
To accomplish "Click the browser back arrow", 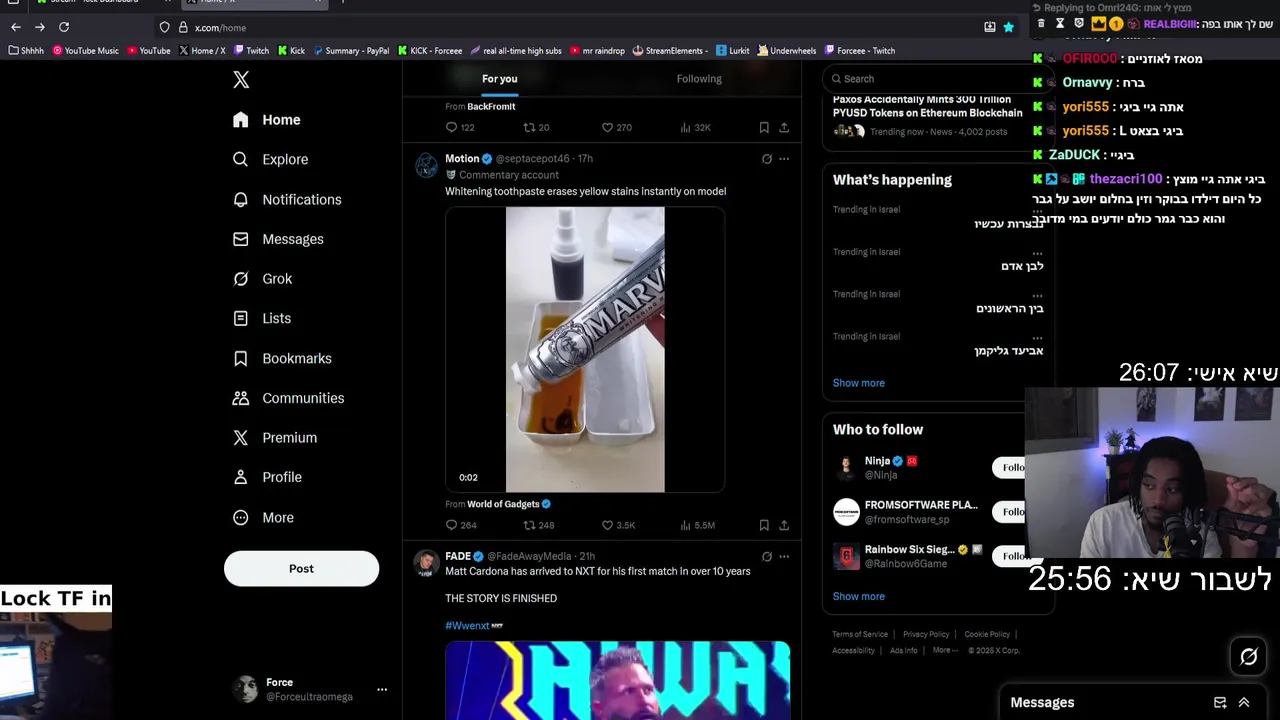I will pyautogui.click(x=15, y=27).
